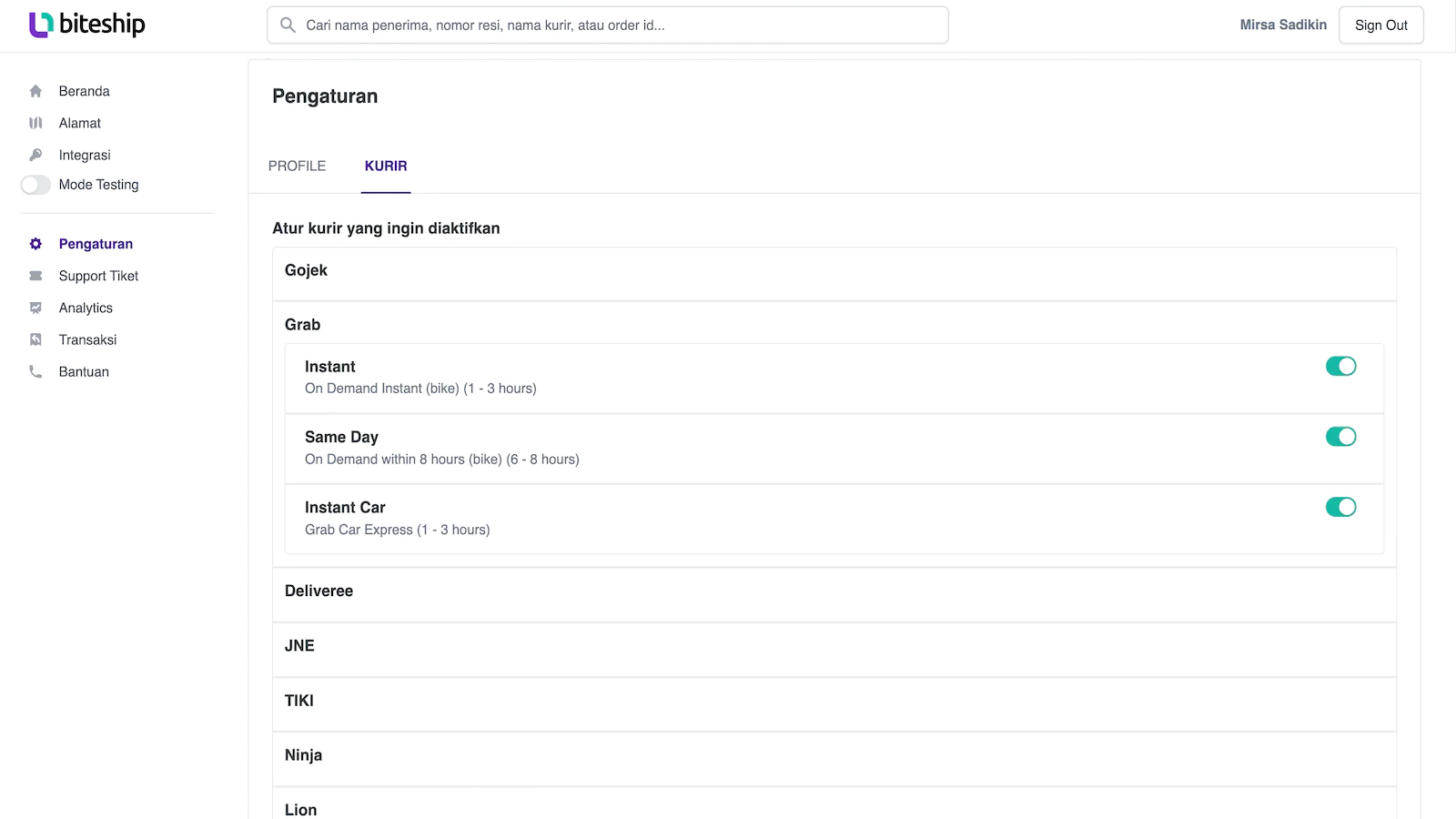
Task: Click the Instant Car service title
Action: (x=345, y=508)
